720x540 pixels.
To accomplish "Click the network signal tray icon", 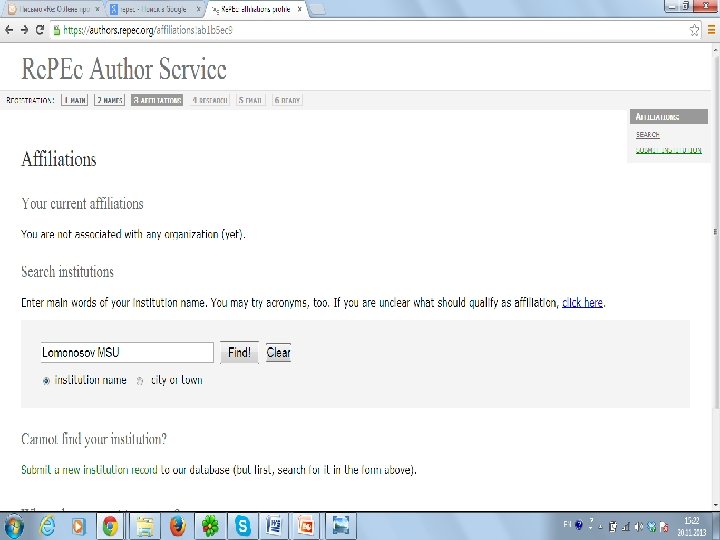I will point(625,527).
